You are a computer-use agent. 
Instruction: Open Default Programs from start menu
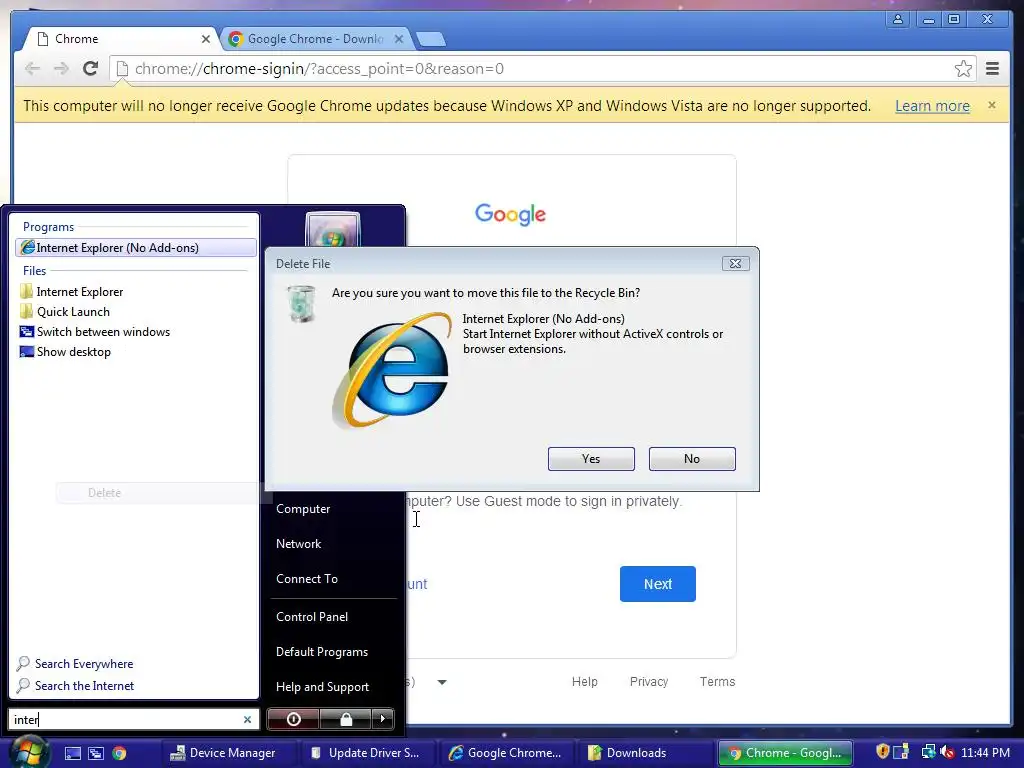(x=322, y=652)
